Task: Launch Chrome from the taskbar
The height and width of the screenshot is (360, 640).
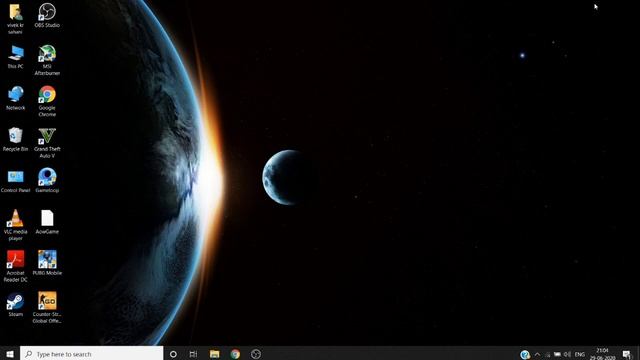Action: tap(235, 354)
